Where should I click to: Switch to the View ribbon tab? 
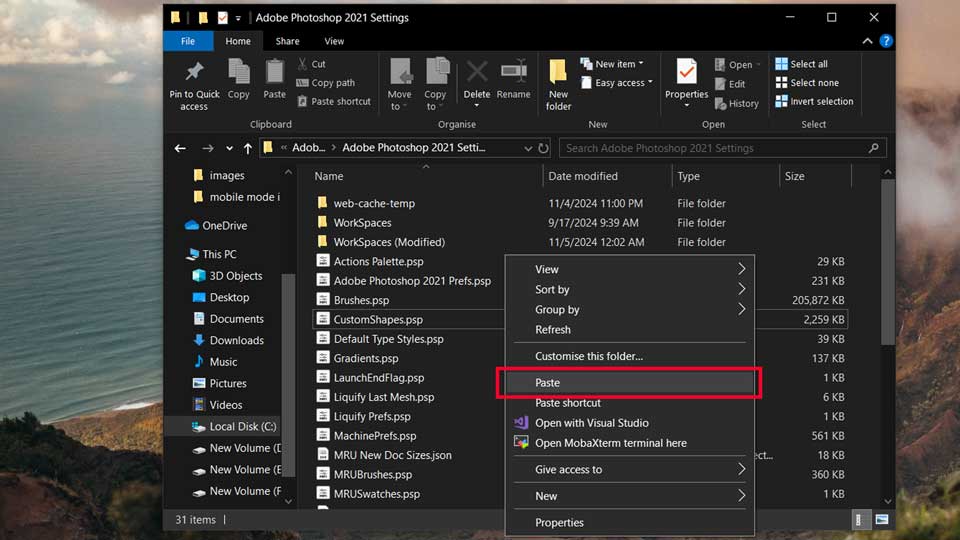coord(334,41)
